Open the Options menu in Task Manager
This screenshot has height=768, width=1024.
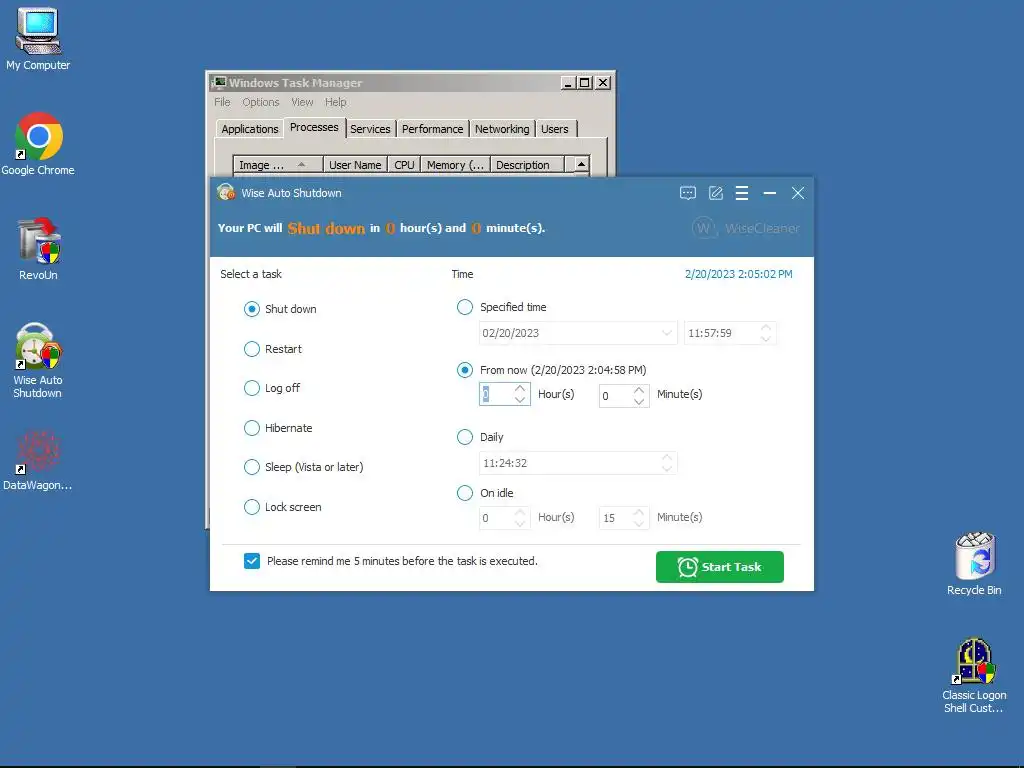(x=261, y=102)
